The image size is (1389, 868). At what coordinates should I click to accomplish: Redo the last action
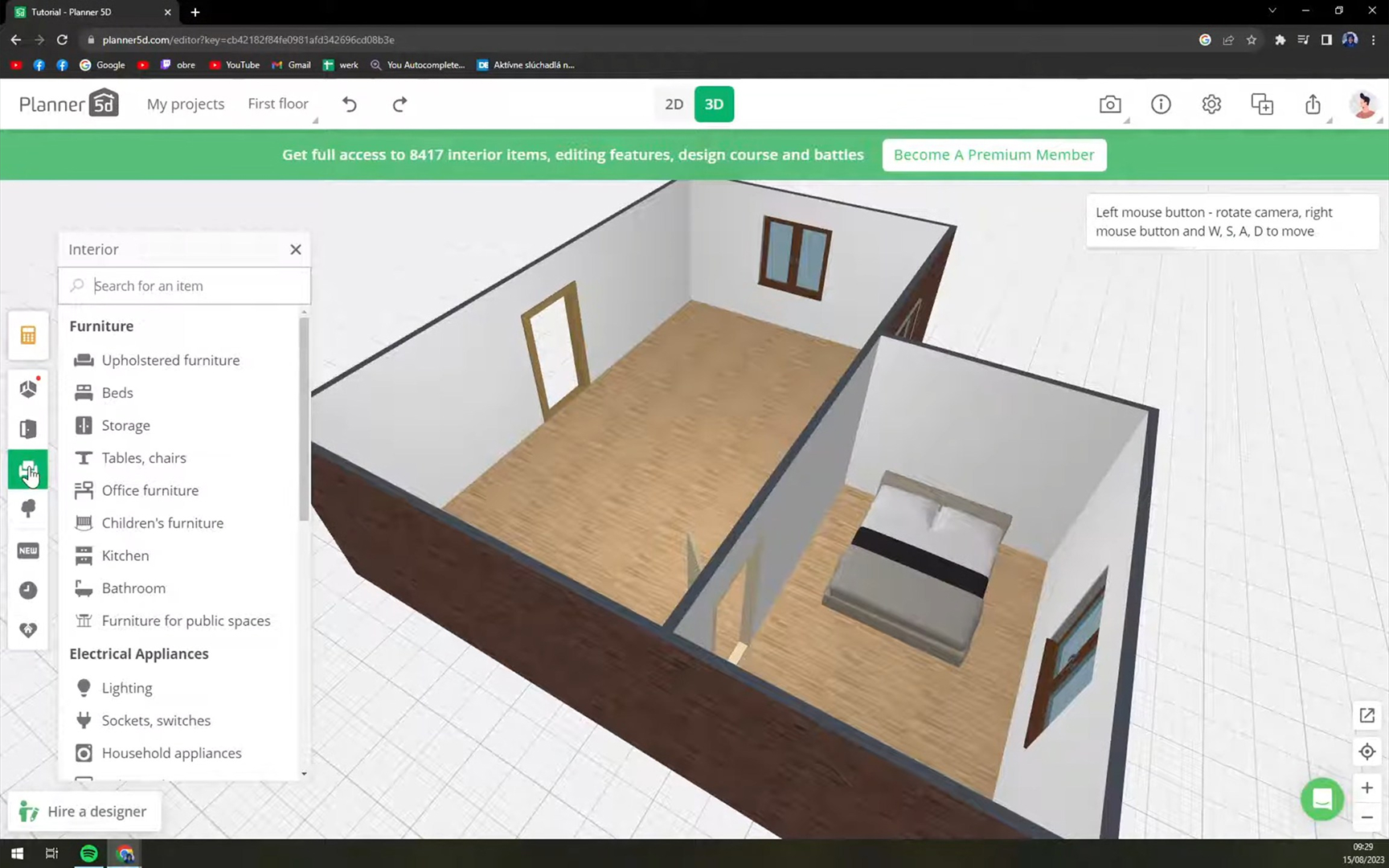399,104
